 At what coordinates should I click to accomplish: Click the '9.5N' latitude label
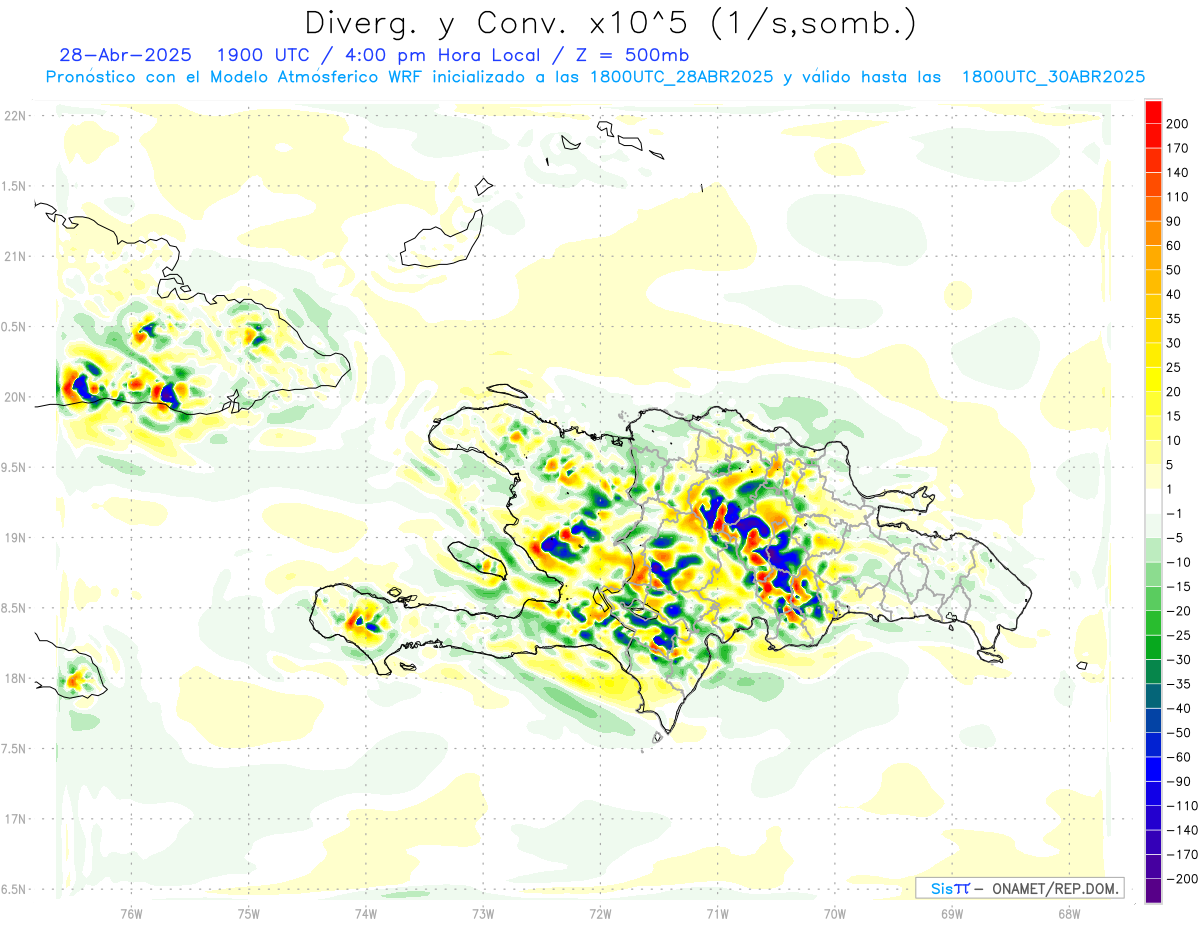(x=12, y=467)
